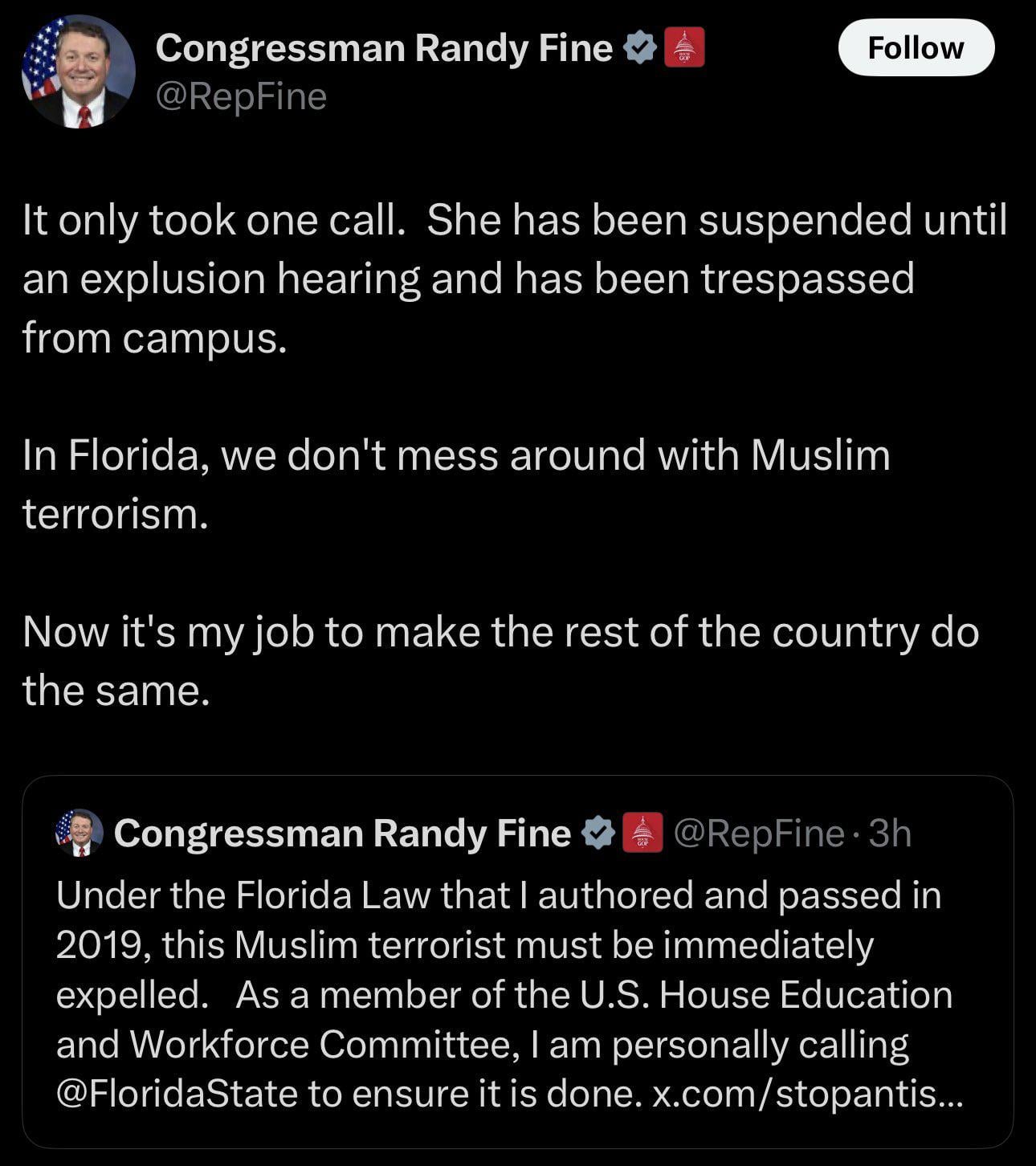Click the 'In Florida, we don't mess around' paragraph
The height and width of the screenshot is (1166, 1036).
pyautogui.click(x=456, y=484)
